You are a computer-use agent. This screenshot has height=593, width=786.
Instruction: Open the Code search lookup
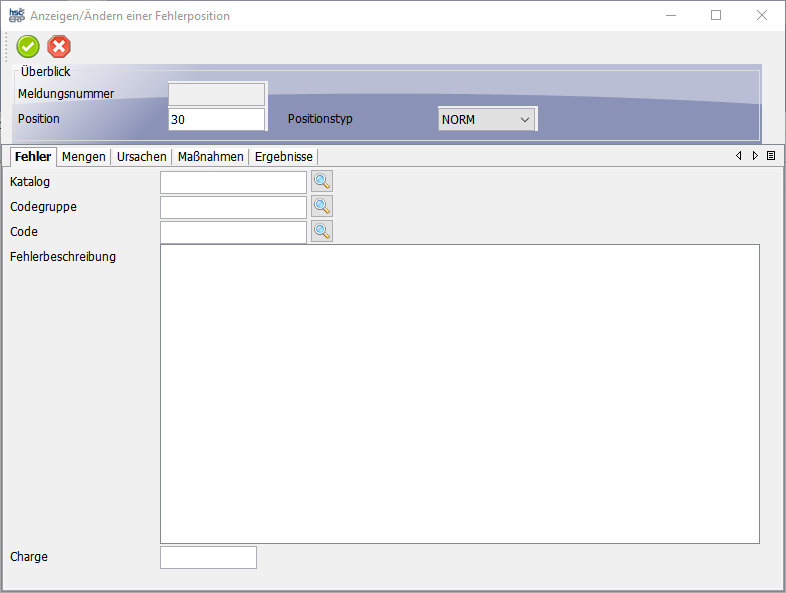321,231
